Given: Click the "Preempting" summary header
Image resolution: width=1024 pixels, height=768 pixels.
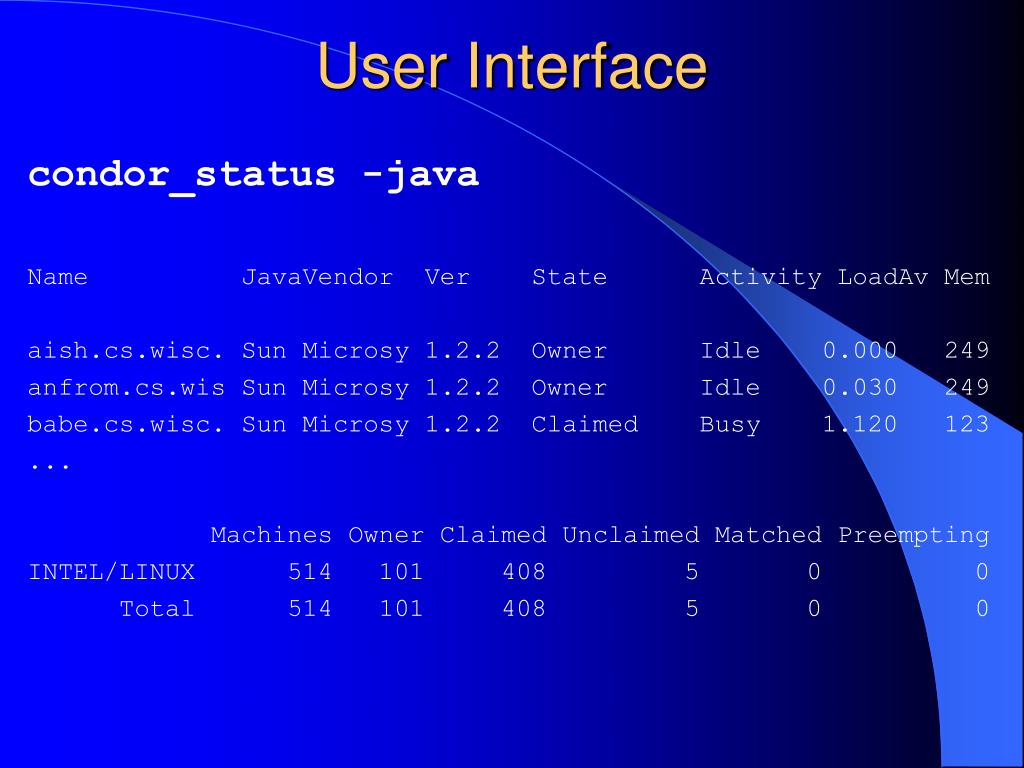Looking at the screenshot, I should tap(914, 536).
